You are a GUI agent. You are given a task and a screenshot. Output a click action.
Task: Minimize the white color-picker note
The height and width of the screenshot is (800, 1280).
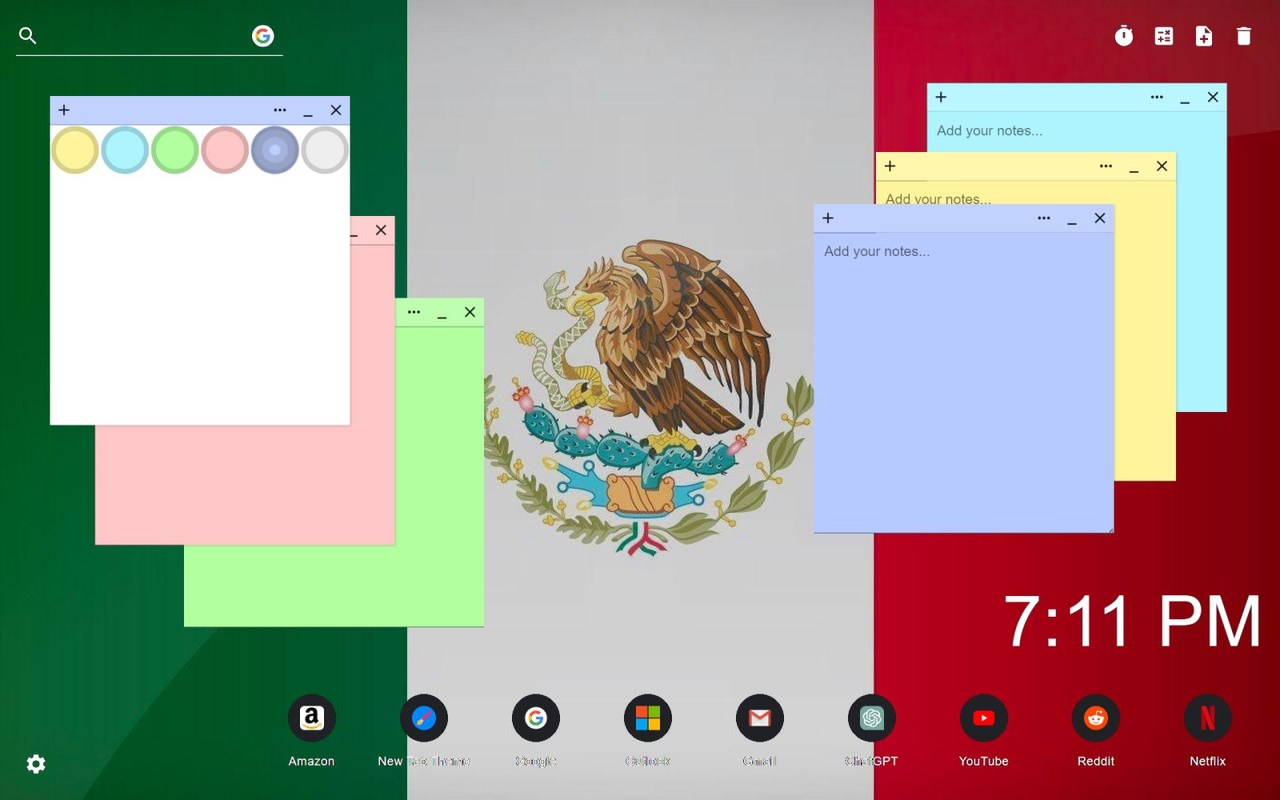coord(308,112)
